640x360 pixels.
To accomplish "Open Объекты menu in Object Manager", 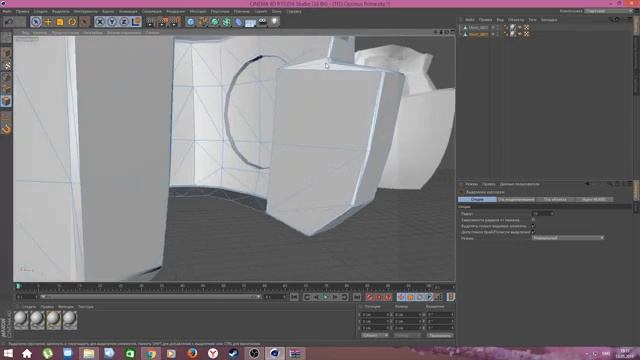I will (516, 20).
